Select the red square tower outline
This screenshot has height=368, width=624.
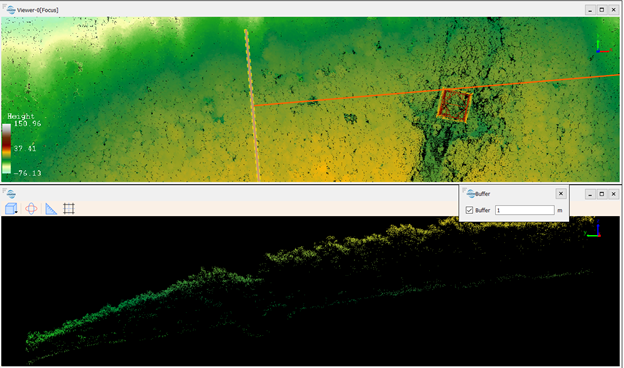pyautogui.click(x=454, y=105)
